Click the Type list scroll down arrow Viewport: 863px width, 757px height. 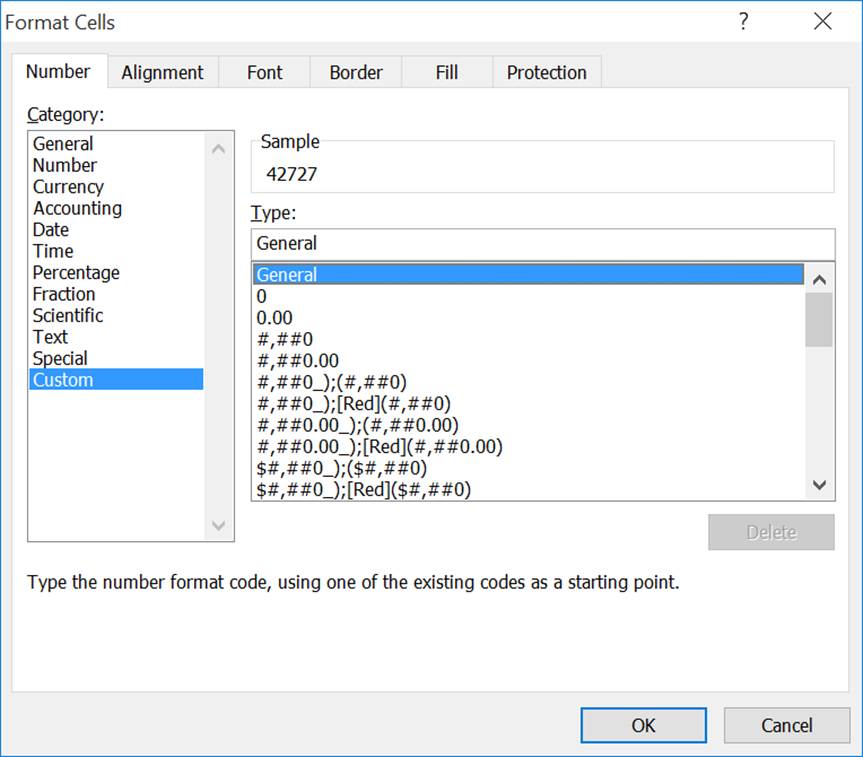(820, 485)
